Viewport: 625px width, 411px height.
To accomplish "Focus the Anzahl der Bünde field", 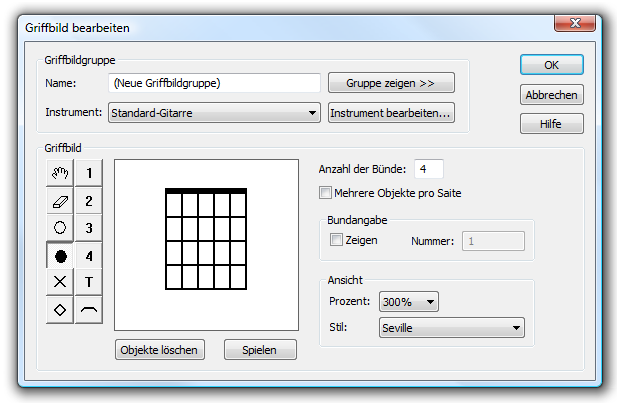I will [x=428, y=169].
